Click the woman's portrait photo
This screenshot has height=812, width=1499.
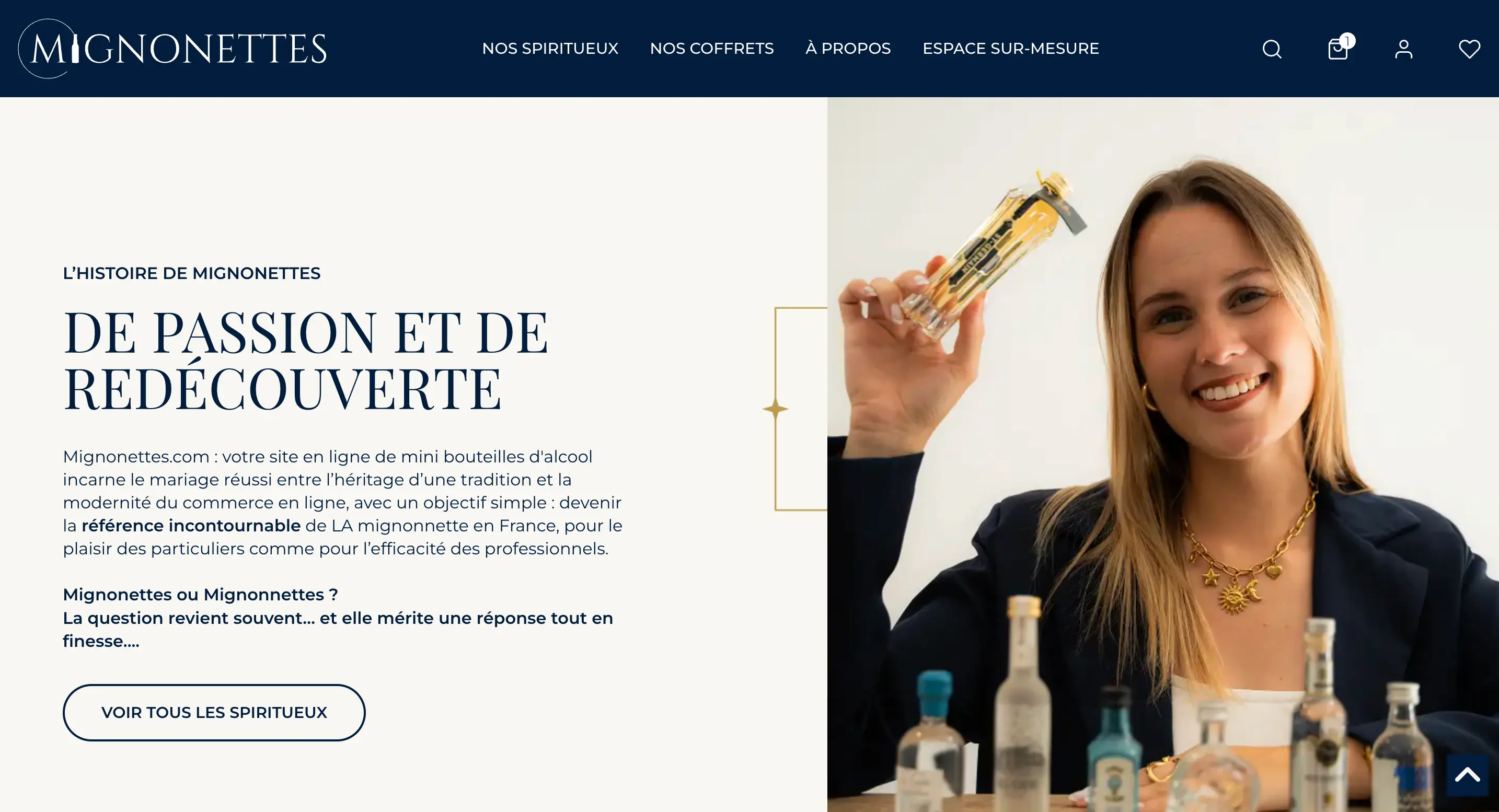pos(1162,454)
